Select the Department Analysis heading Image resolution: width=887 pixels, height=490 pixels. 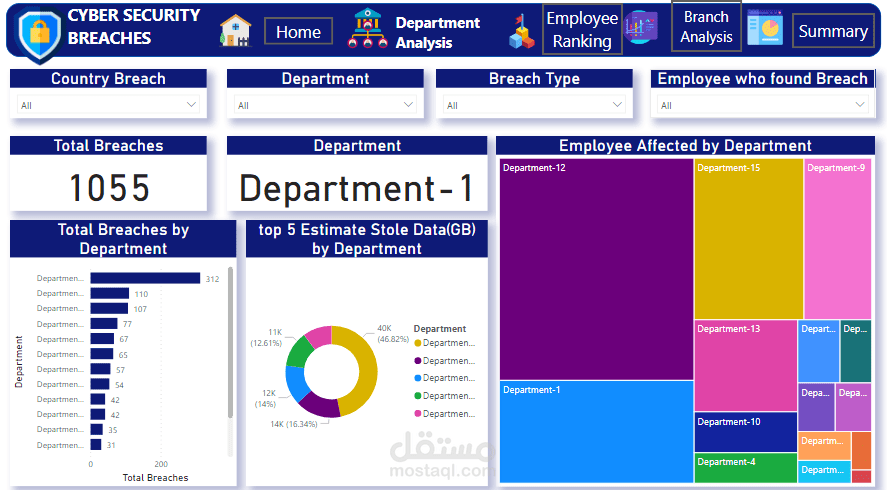pos(437,32)
